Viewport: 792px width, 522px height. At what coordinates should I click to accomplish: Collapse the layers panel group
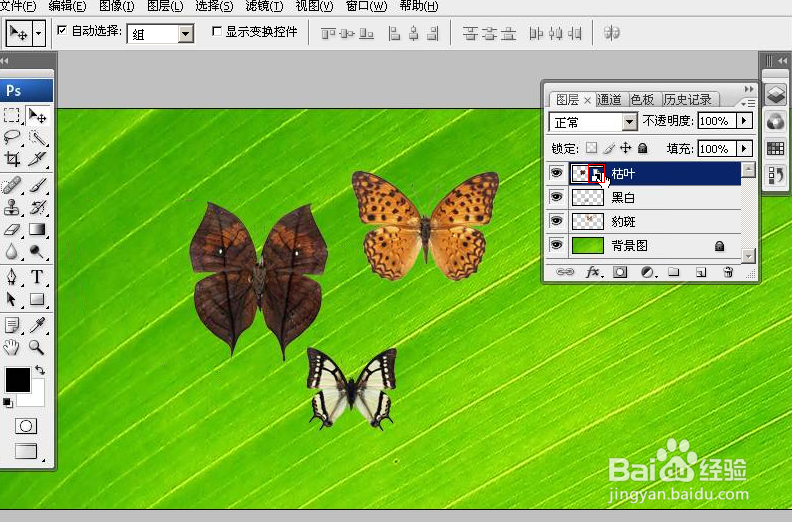749,88
